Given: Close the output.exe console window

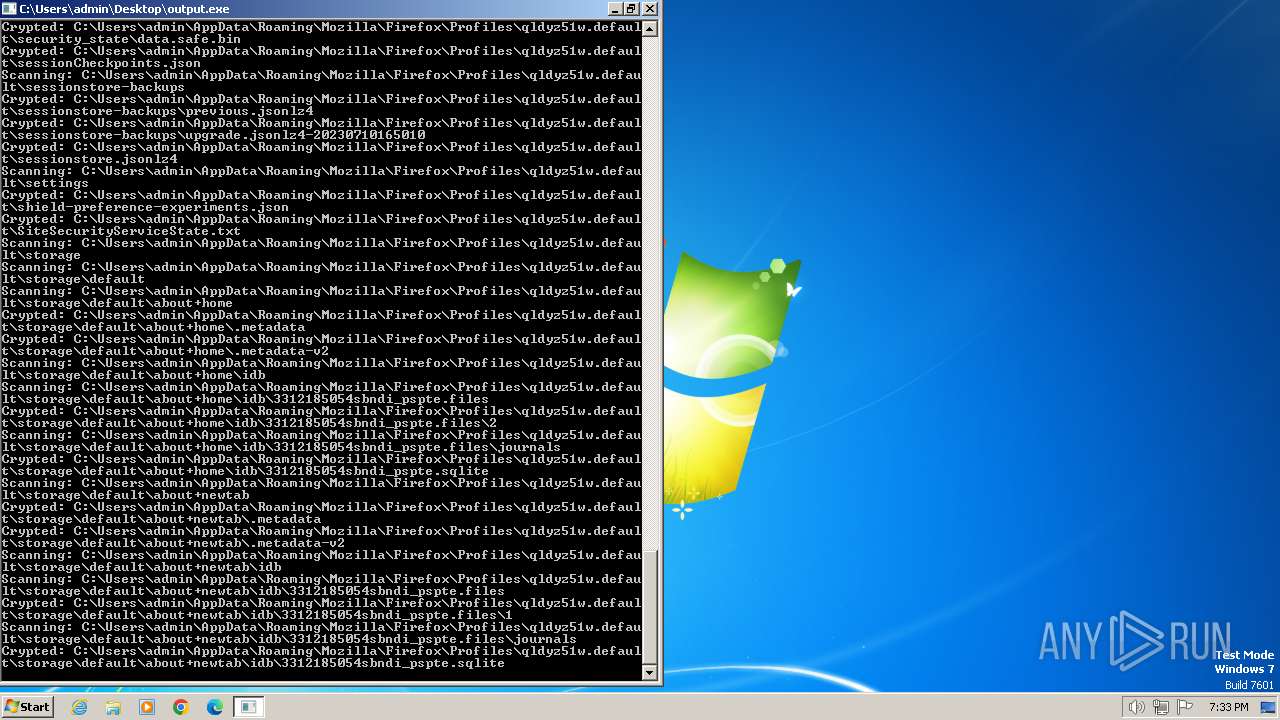Looking at the screenshot, I should (649, 9).
